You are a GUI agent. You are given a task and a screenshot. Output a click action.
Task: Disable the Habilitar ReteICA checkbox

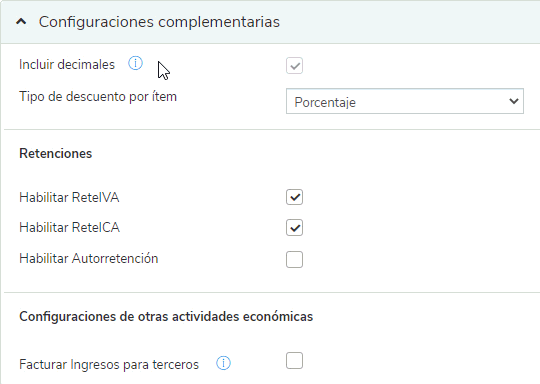(294, 228)
